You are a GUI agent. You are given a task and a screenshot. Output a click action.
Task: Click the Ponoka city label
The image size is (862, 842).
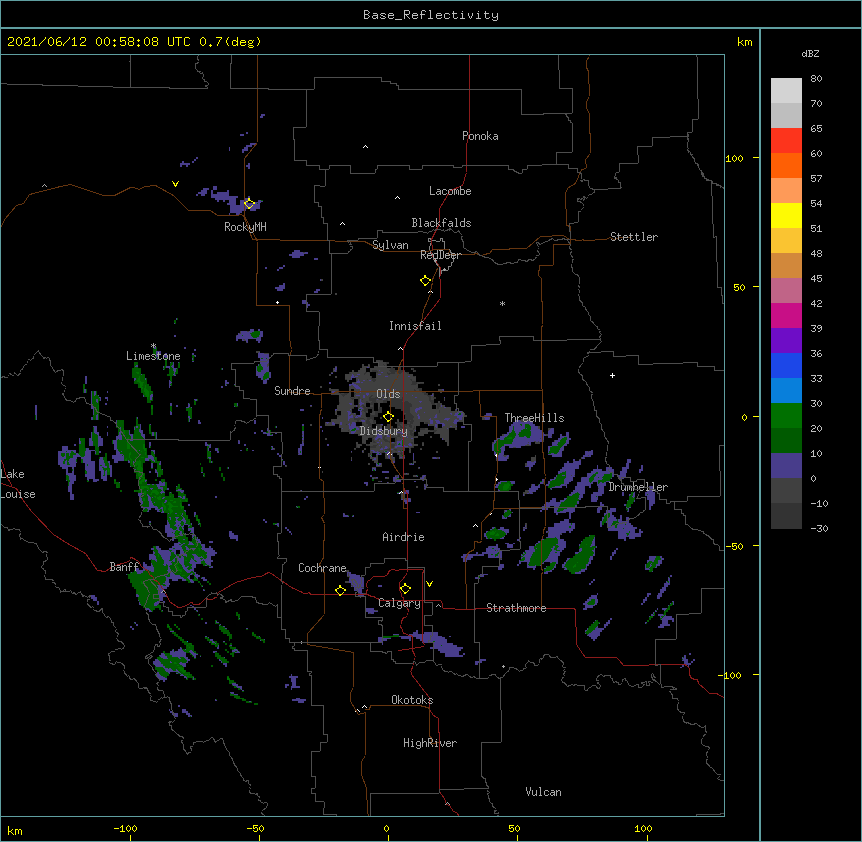click(x=480, y=136)
